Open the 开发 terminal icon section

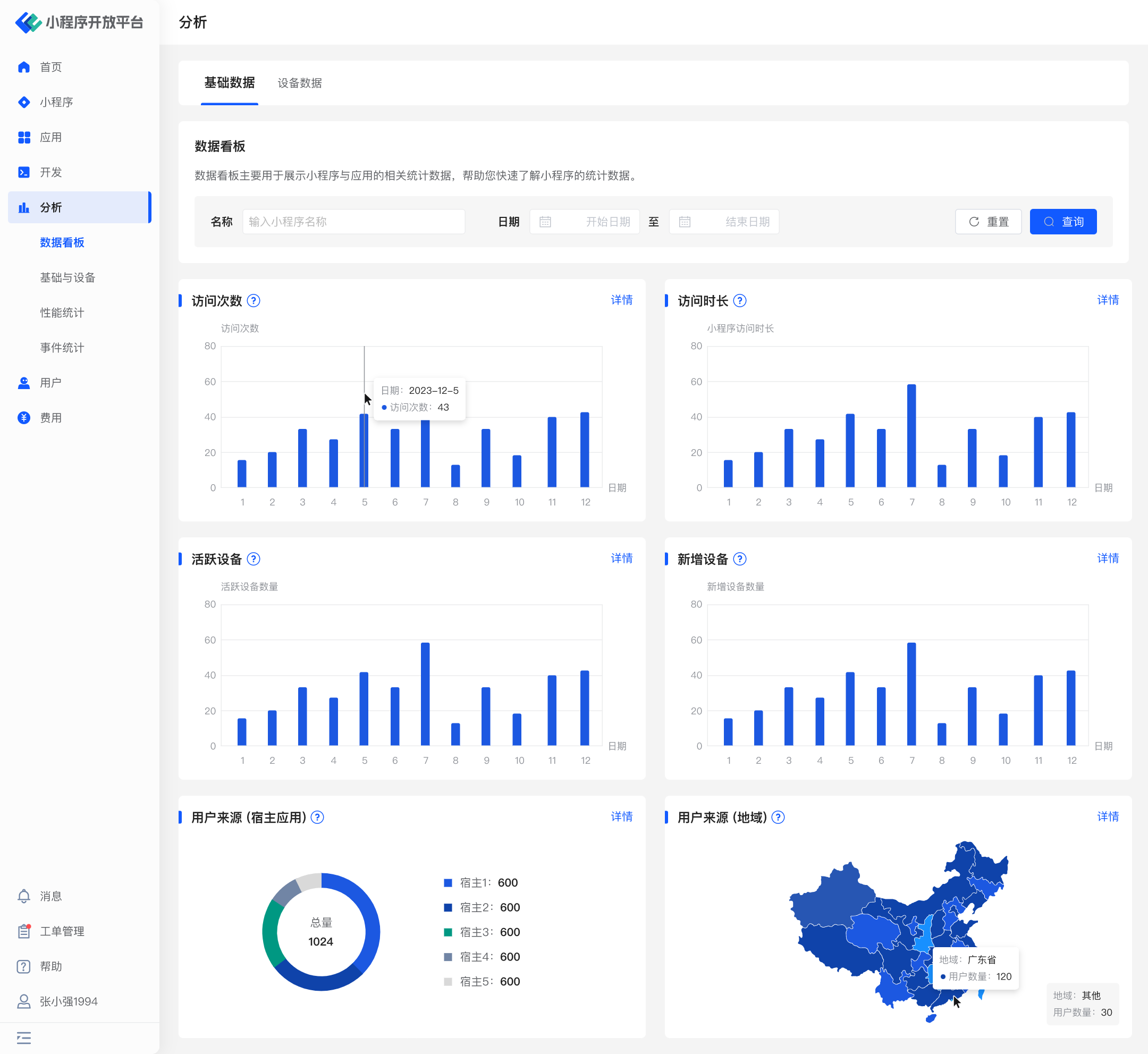24,172
